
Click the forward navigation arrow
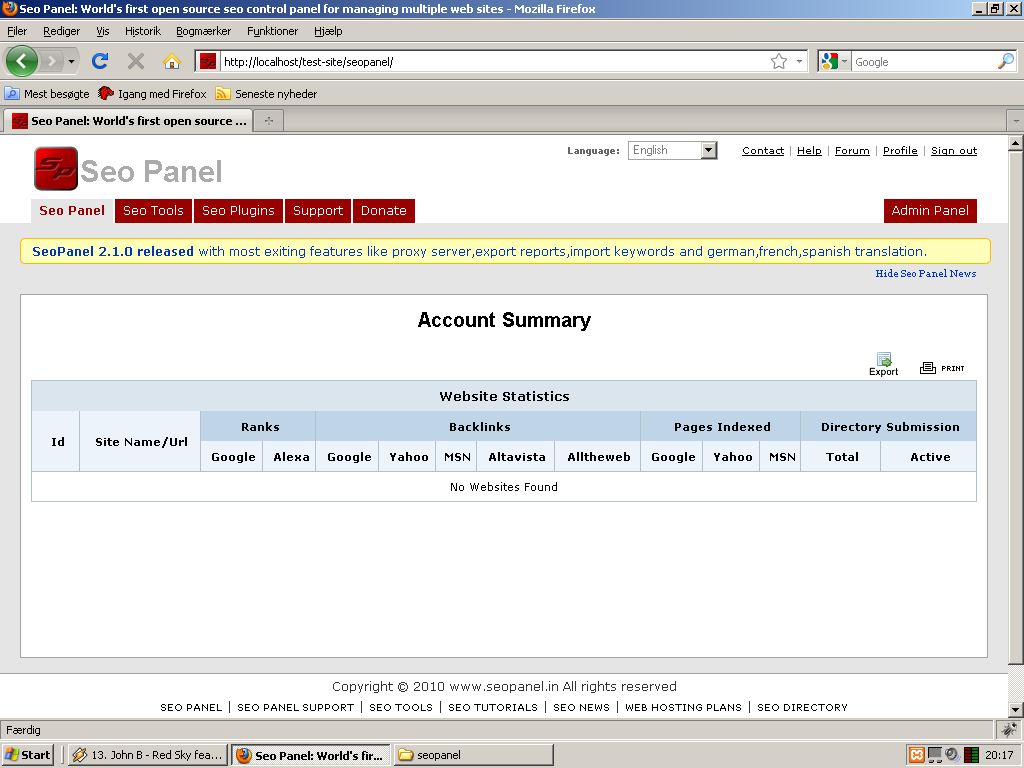[x=51, y=61]
